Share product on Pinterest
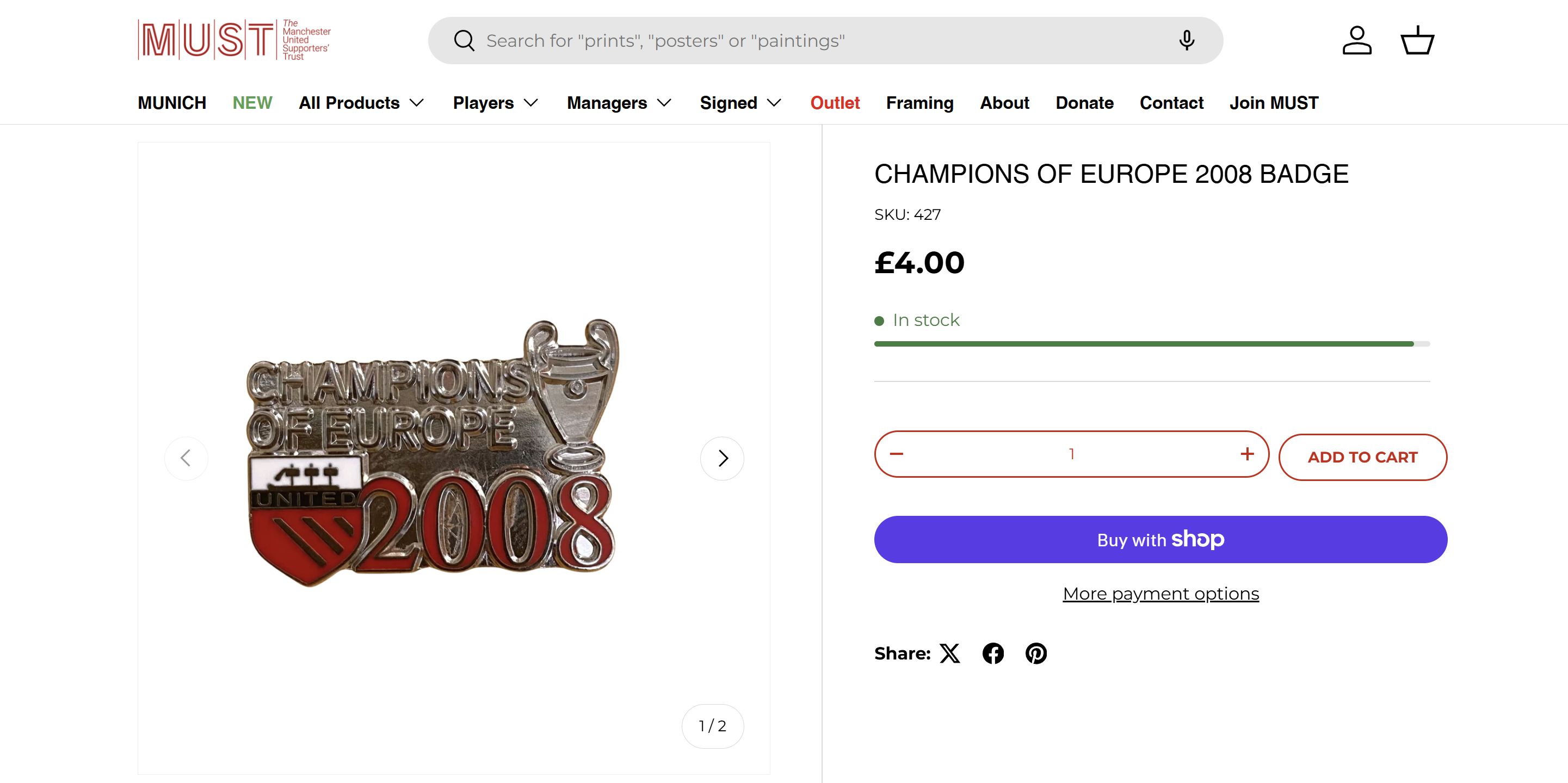This screenshot has width=1568, height=783. coord(1036,653)
